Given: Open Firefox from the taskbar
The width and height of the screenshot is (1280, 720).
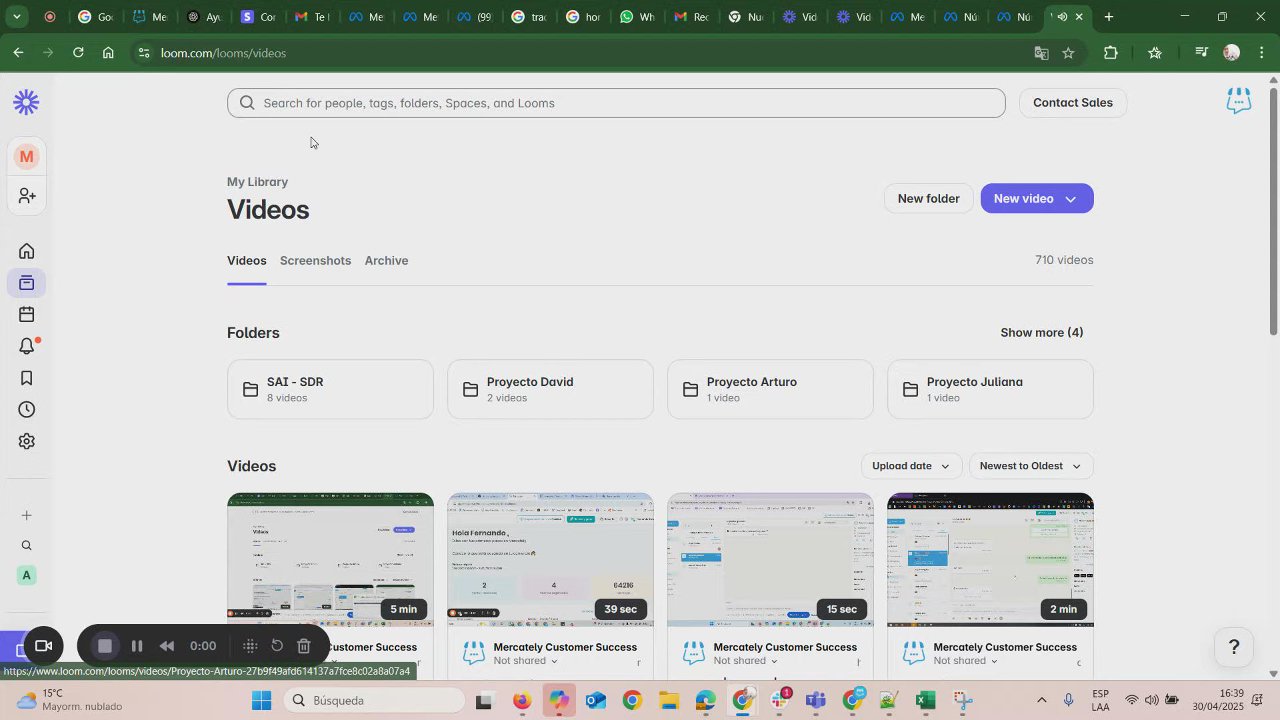Looking at the screenshot, I should coord(522,700).
